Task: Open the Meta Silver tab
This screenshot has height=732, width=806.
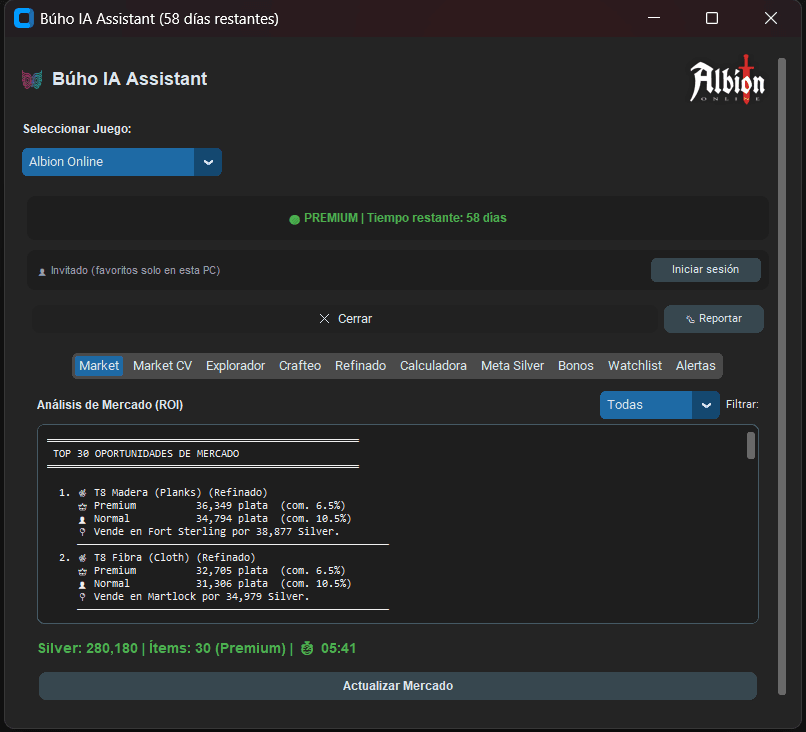Action: [x=512, y=365]
